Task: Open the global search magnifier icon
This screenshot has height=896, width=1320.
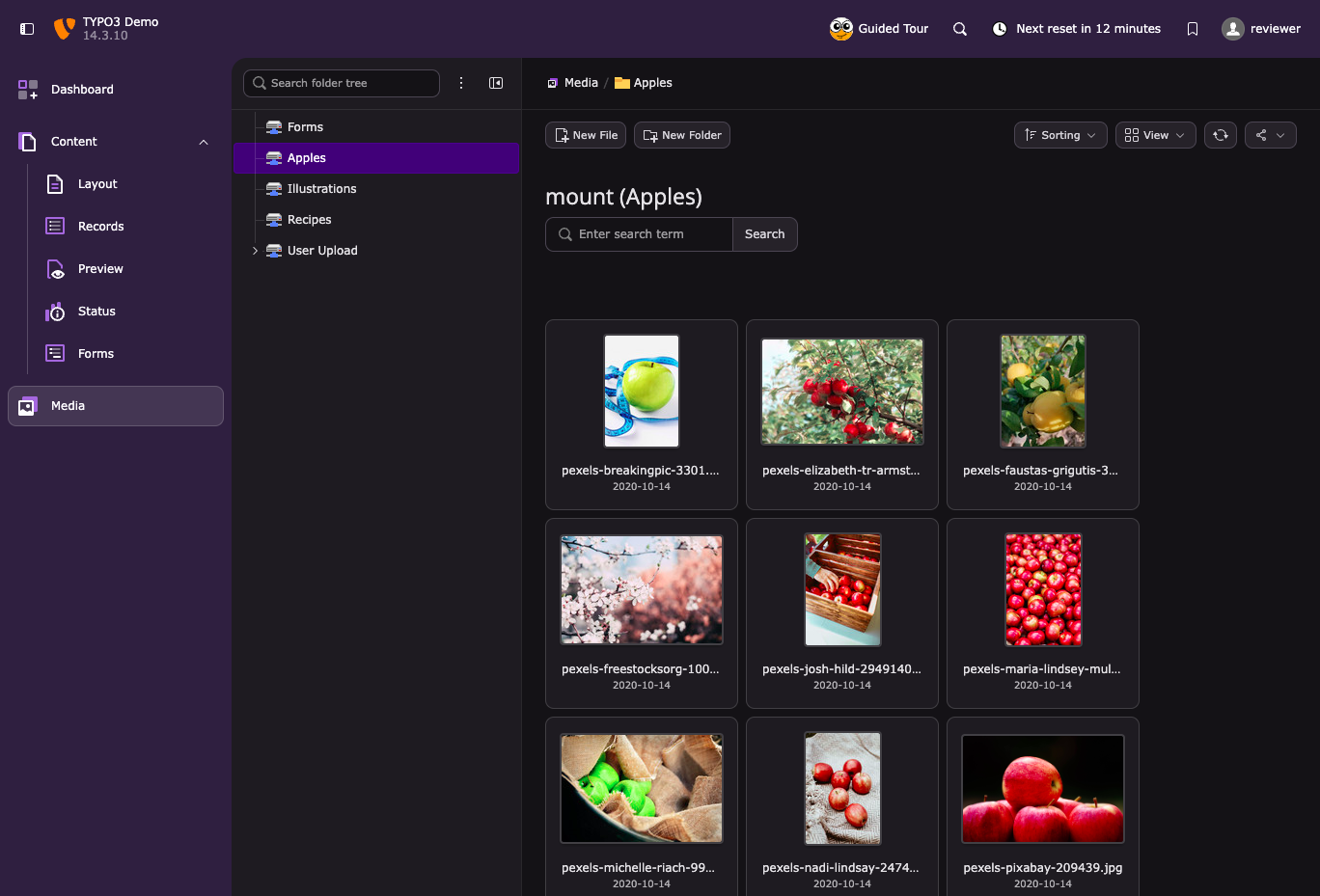Action: (x=960, y=29)
